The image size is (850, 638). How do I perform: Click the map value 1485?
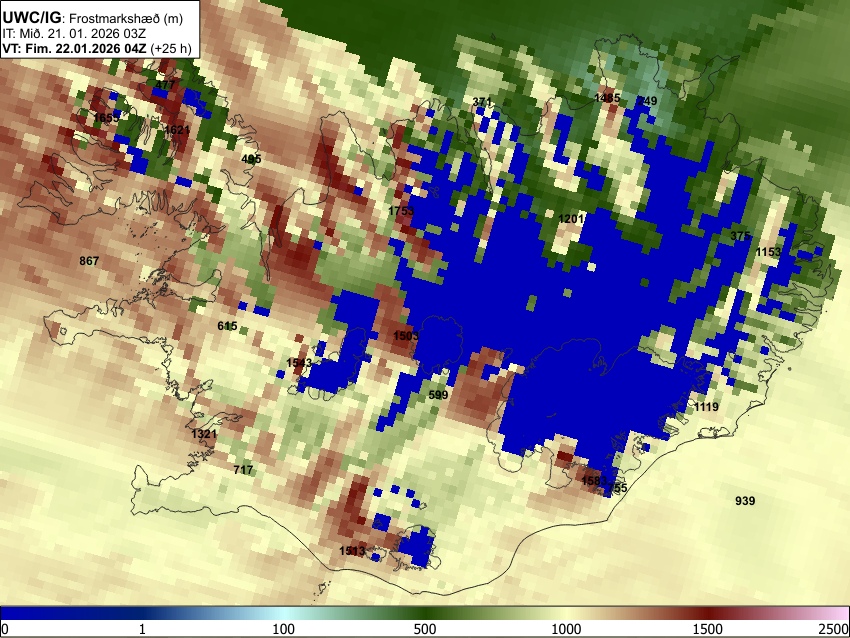point(607,98)
